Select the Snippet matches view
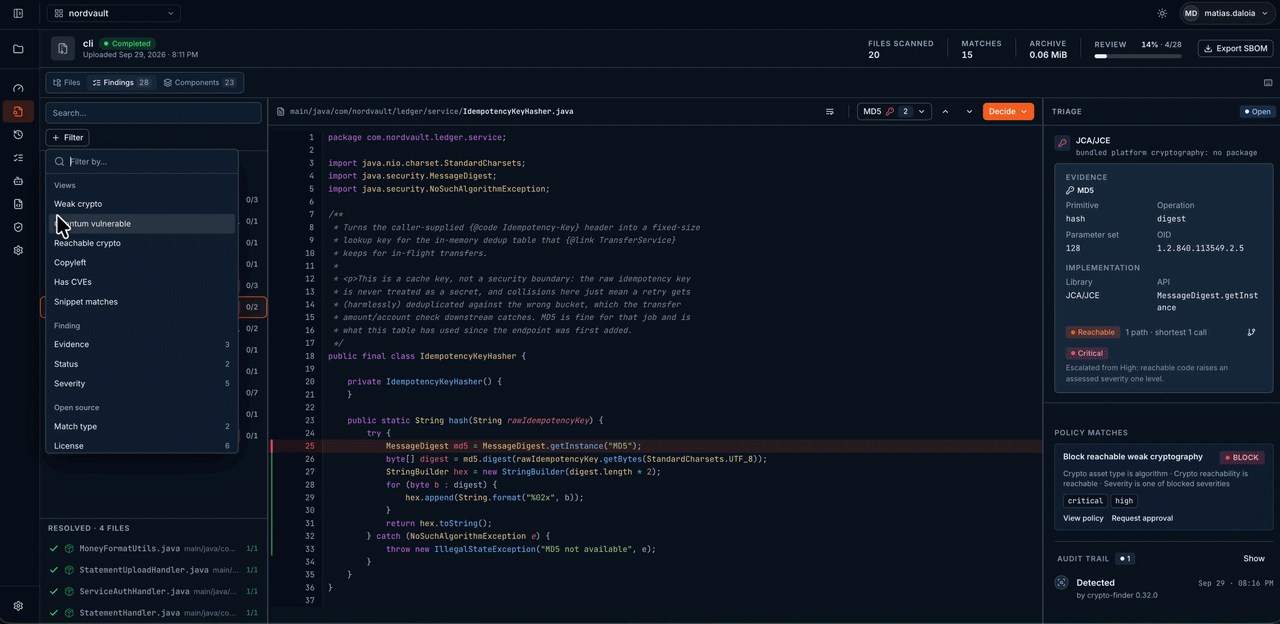Image resolution: width=1280 pixels, height=624 pixels. coord(142,302)
